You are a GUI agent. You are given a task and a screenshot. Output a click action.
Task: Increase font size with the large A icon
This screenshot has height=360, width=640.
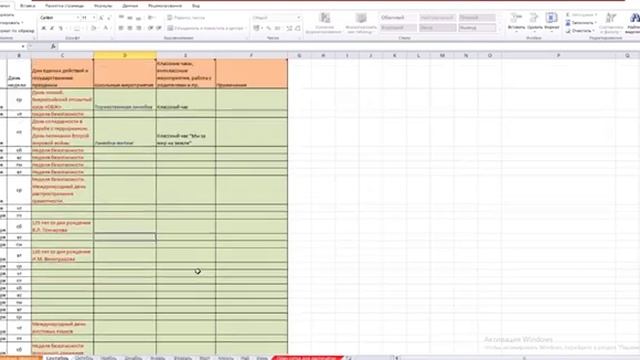(x=101, y=18)
